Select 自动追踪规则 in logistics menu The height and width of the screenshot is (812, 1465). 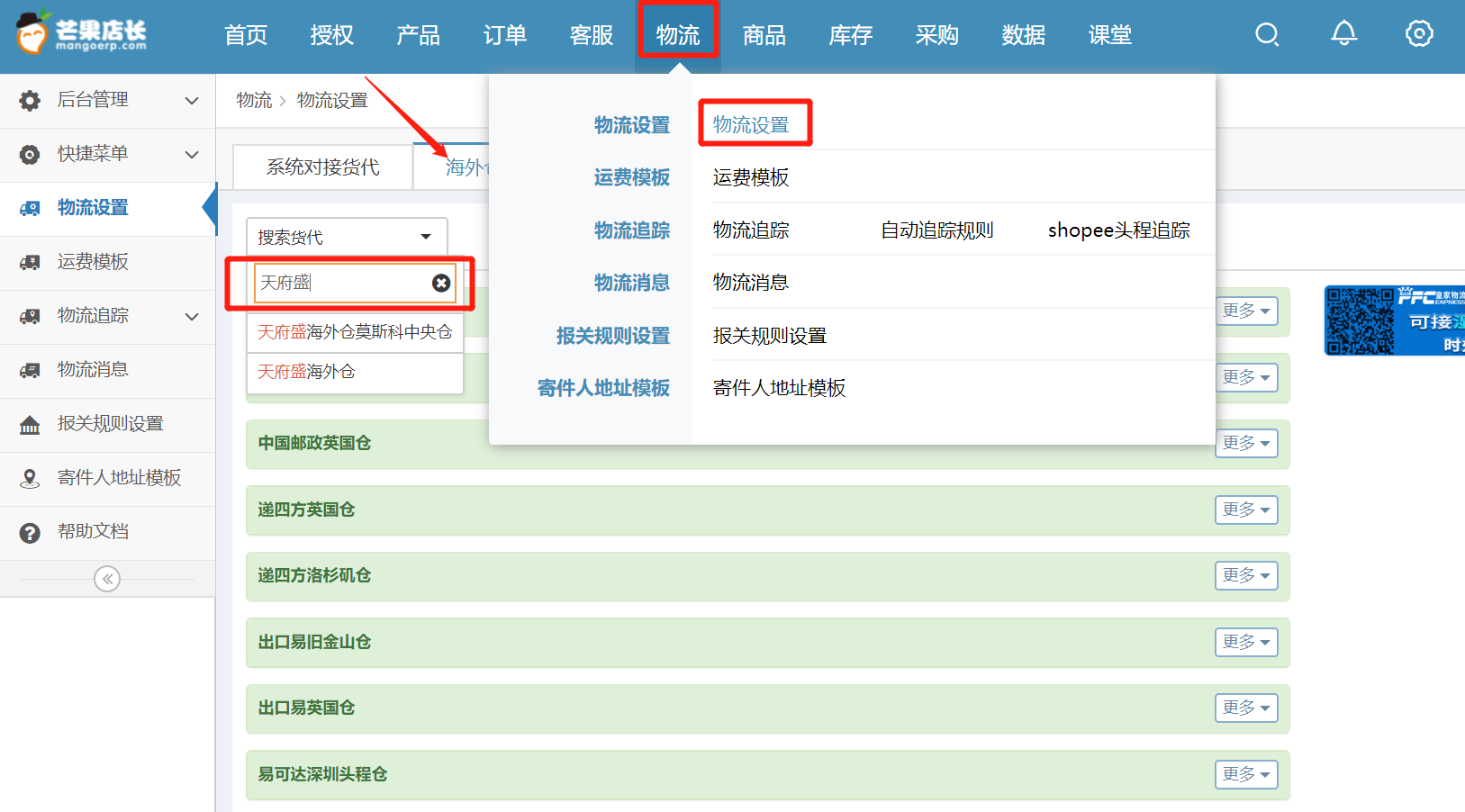(x=936, y=230)
